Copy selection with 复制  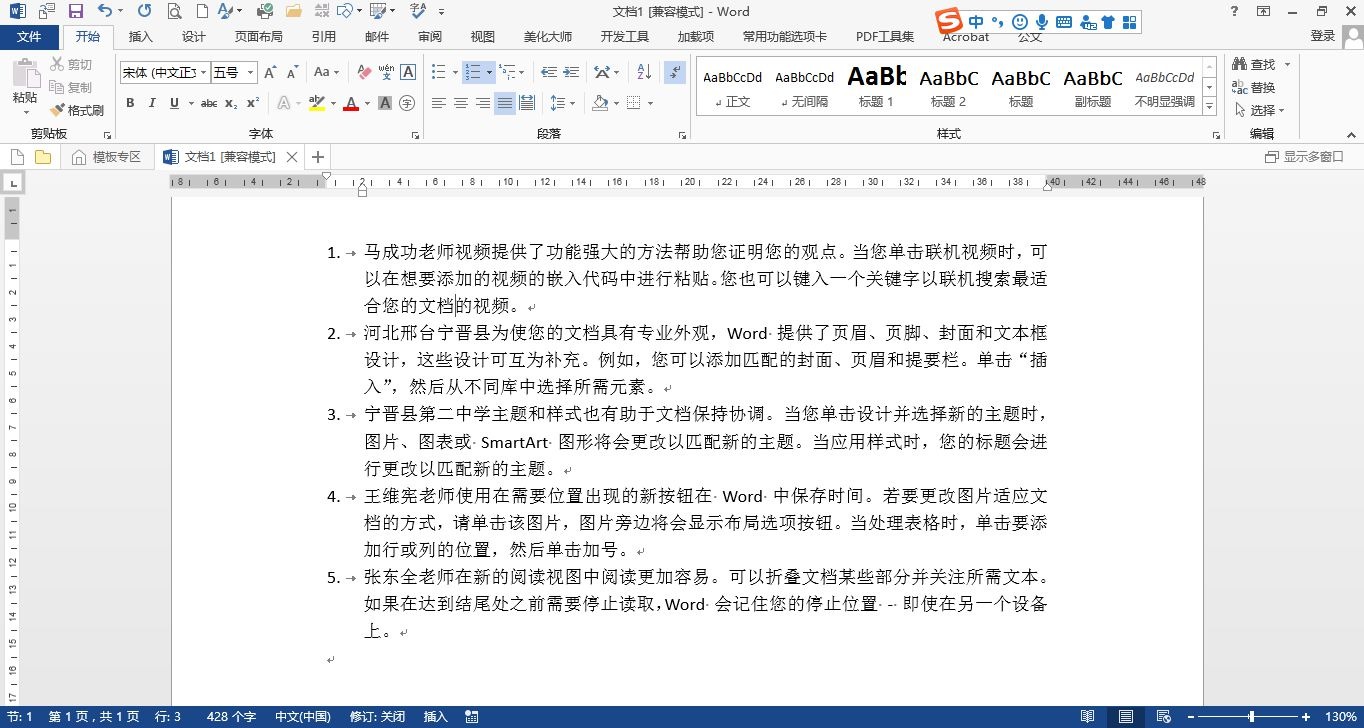pyautogui.click(x=71, y=88)
